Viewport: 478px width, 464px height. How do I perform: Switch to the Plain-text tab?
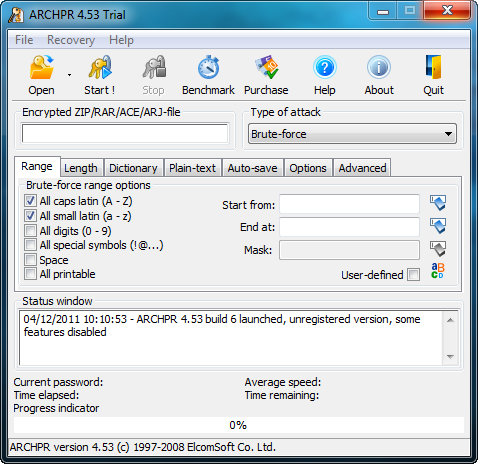pos(193,168)
